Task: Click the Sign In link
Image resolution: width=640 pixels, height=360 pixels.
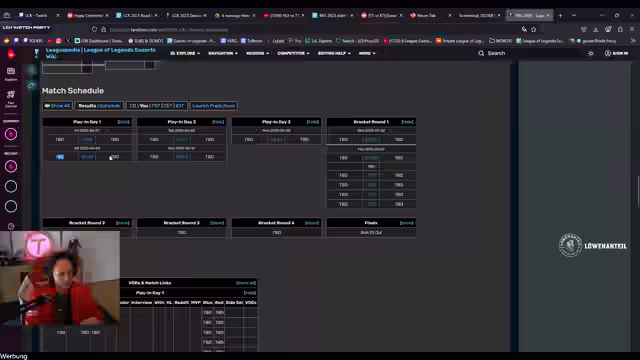Action: [616, 53]
